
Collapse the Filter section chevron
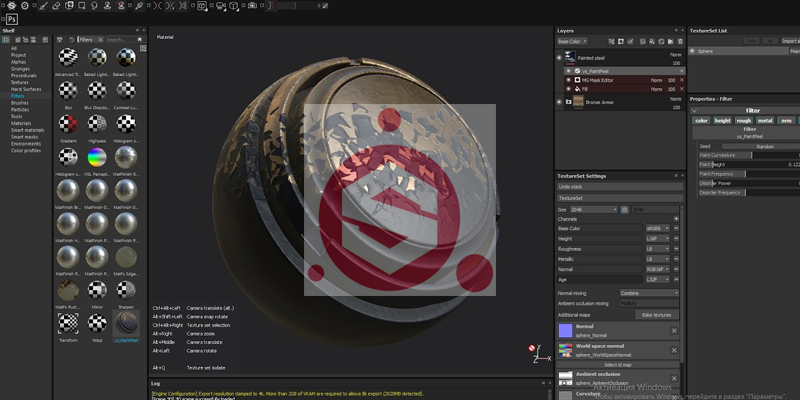(x=694, y=111)
